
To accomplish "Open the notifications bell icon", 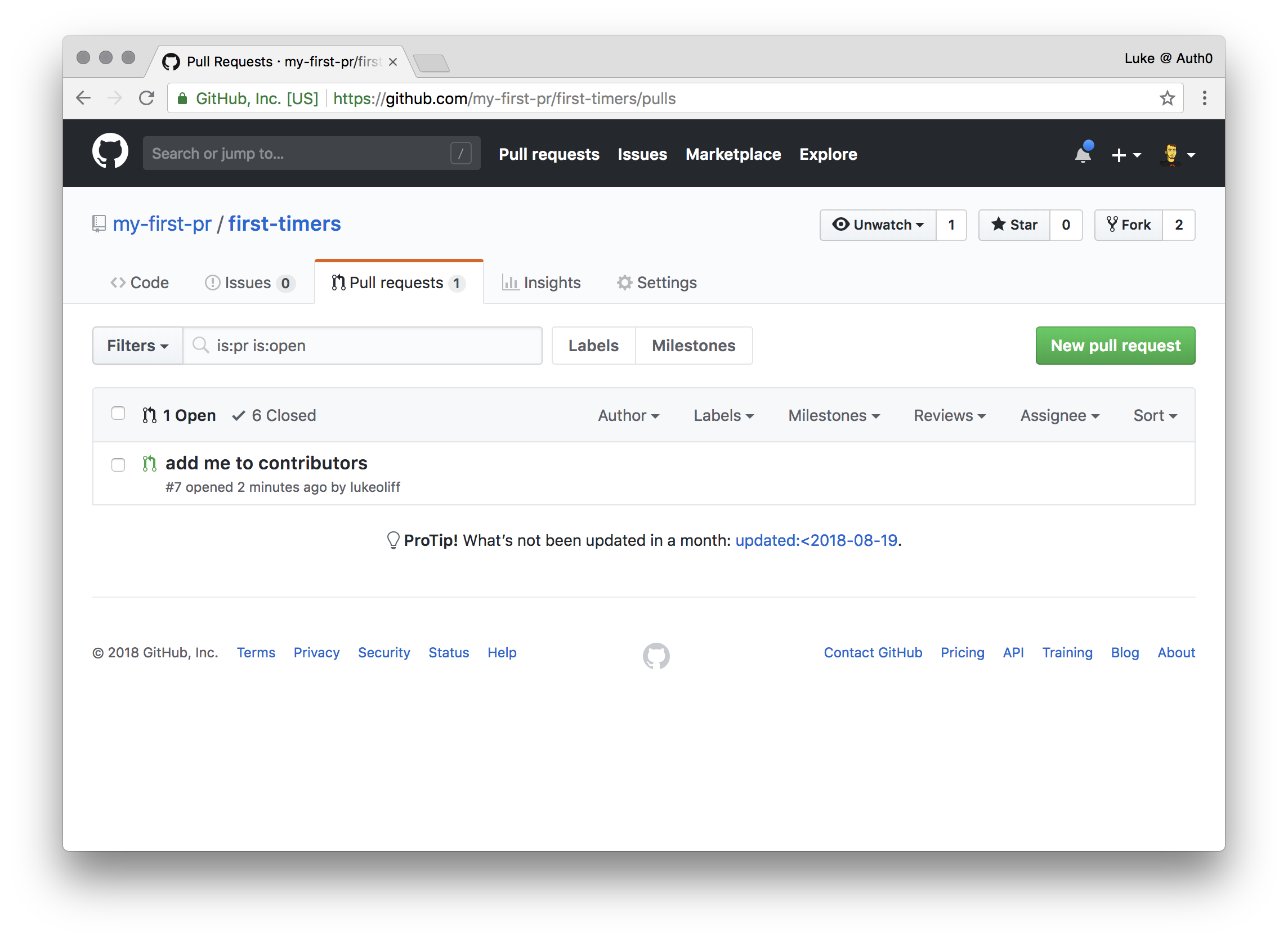I will click(x=1083, y=154).
